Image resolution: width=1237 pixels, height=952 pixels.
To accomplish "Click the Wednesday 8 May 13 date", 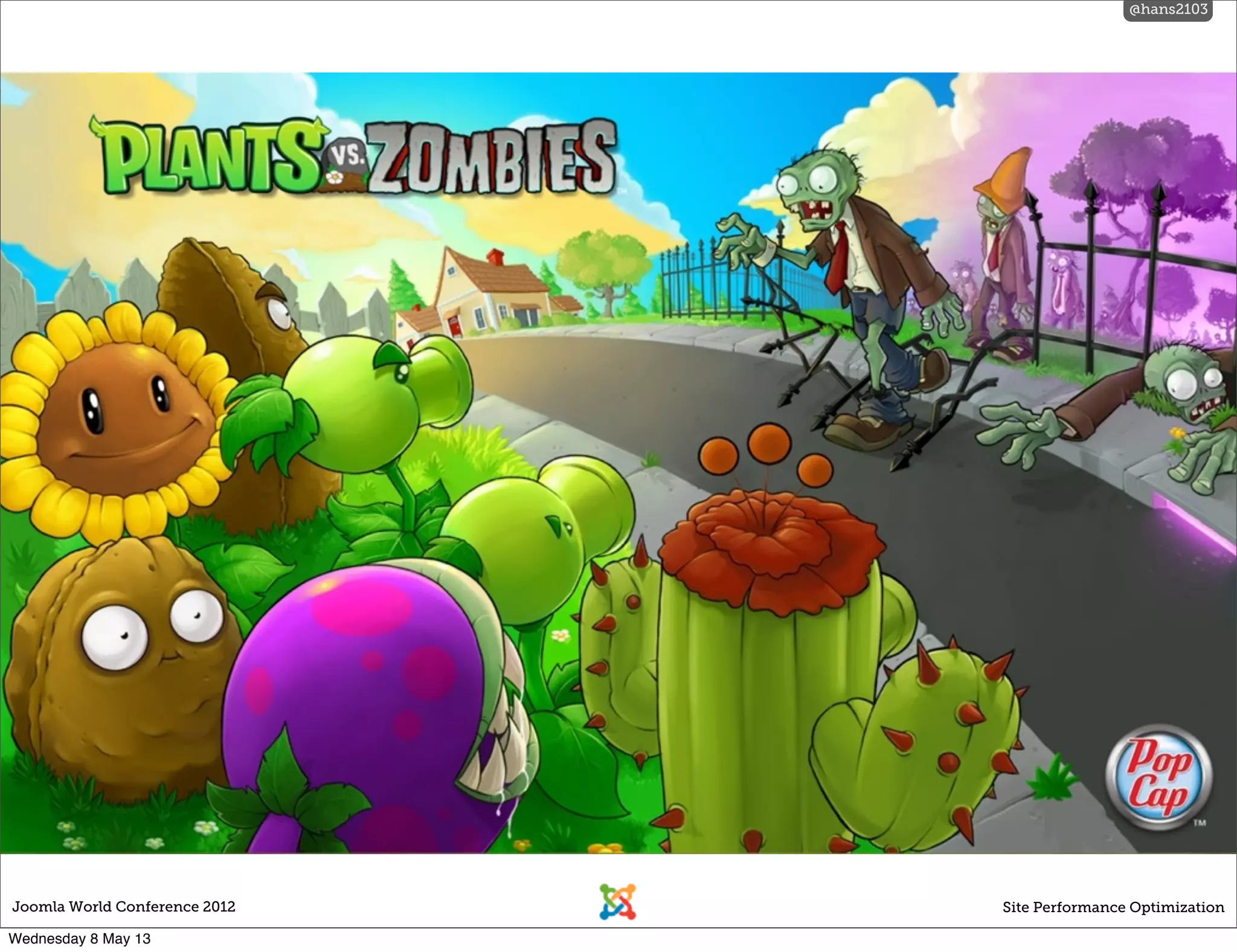I will click(x=79, y=939).
